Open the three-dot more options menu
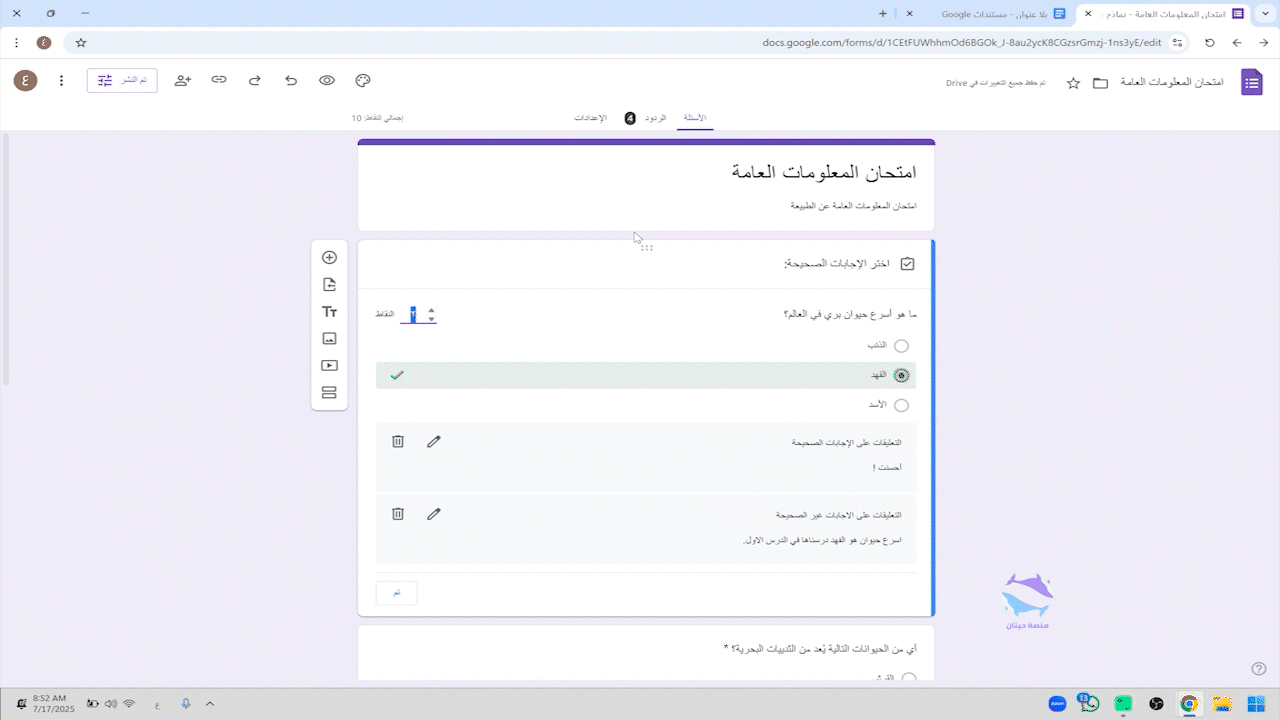This screenshot has width=1280, height=720. (61, 80)
